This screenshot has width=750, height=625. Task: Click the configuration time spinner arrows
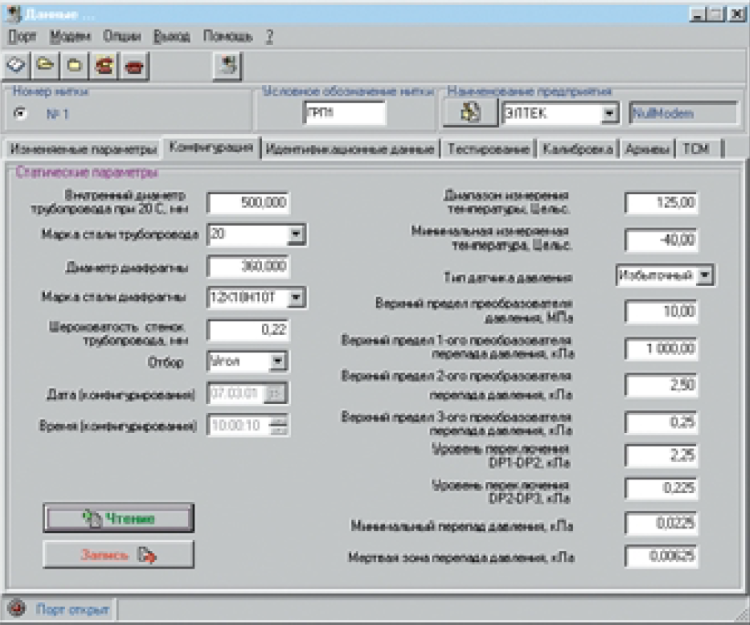point(278,425)
